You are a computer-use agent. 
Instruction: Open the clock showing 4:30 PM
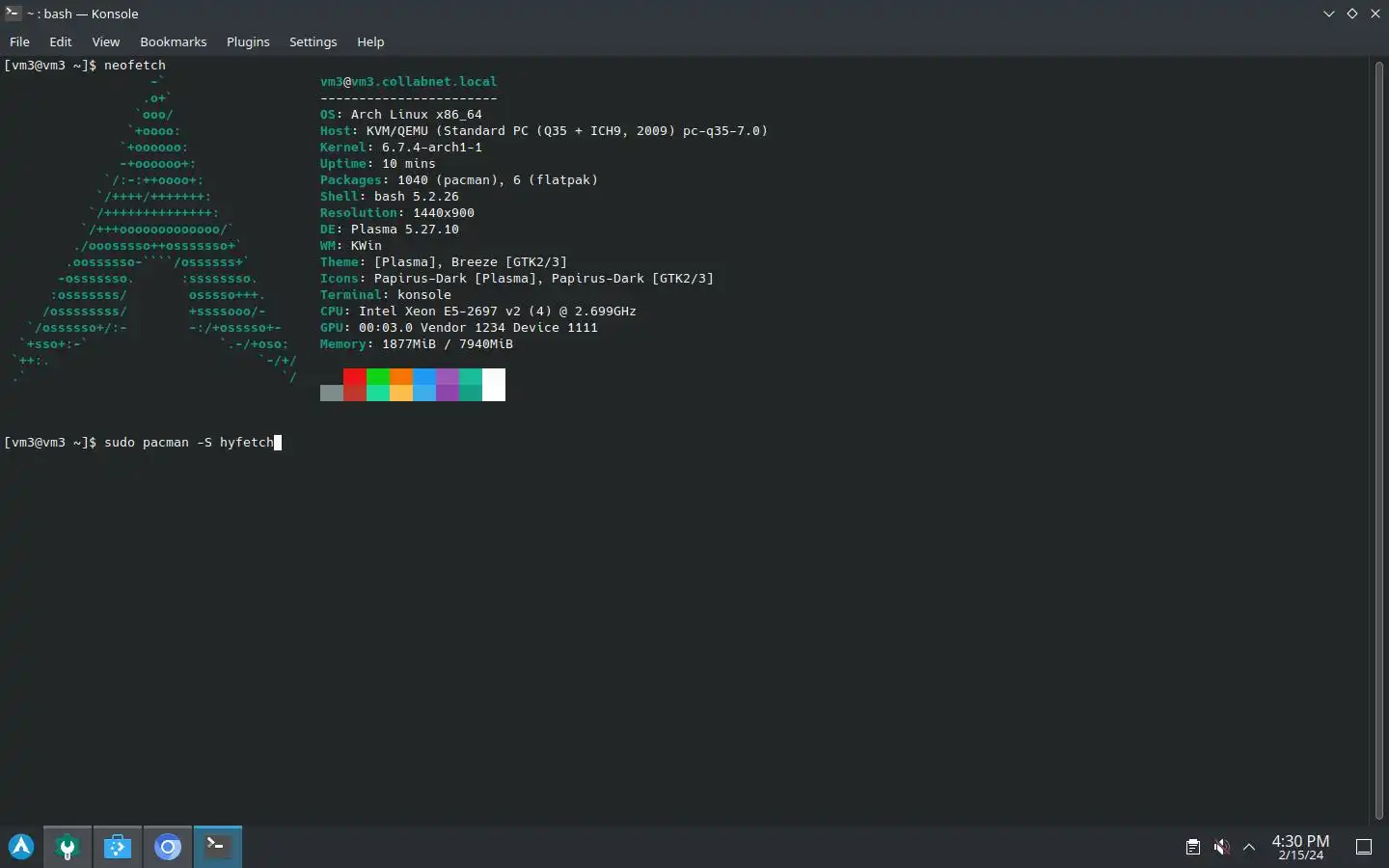click(x=1300, y=847)
